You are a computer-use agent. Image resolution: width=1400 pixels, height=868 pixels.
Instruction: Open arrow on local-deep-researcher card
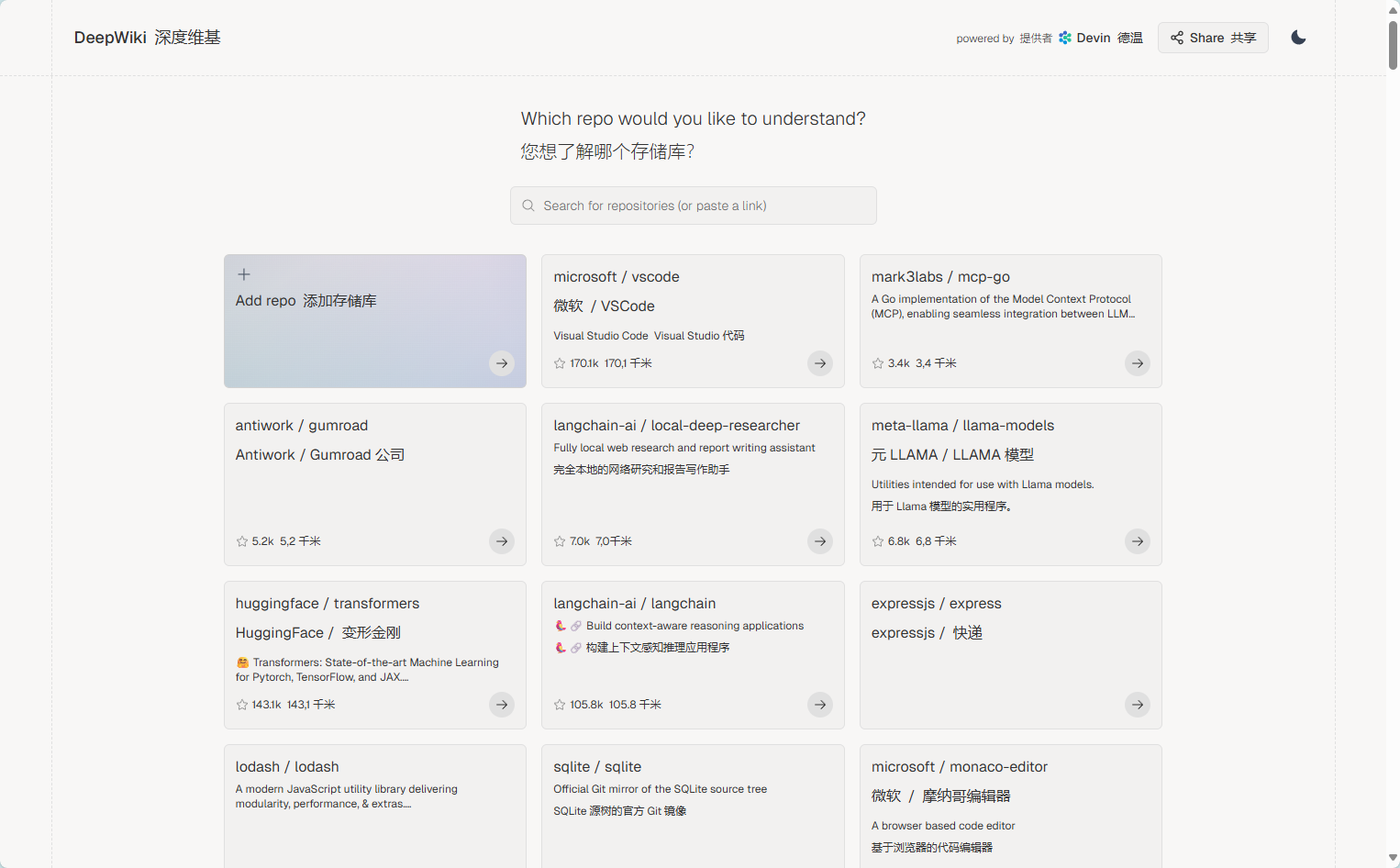[820, 541]
